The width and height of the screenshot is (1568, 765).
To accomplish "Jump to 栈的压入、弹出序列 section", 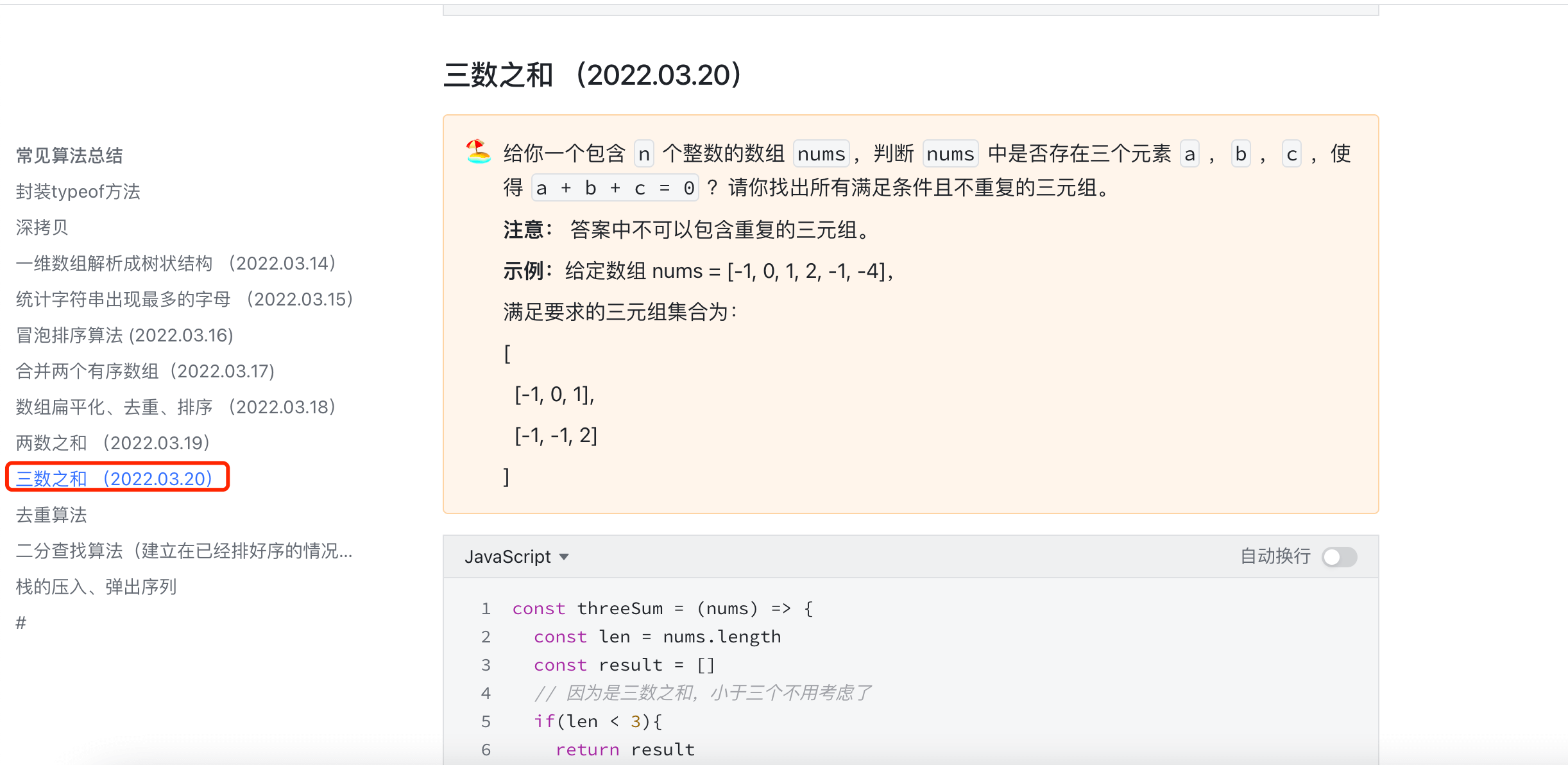I will point(96,587).
